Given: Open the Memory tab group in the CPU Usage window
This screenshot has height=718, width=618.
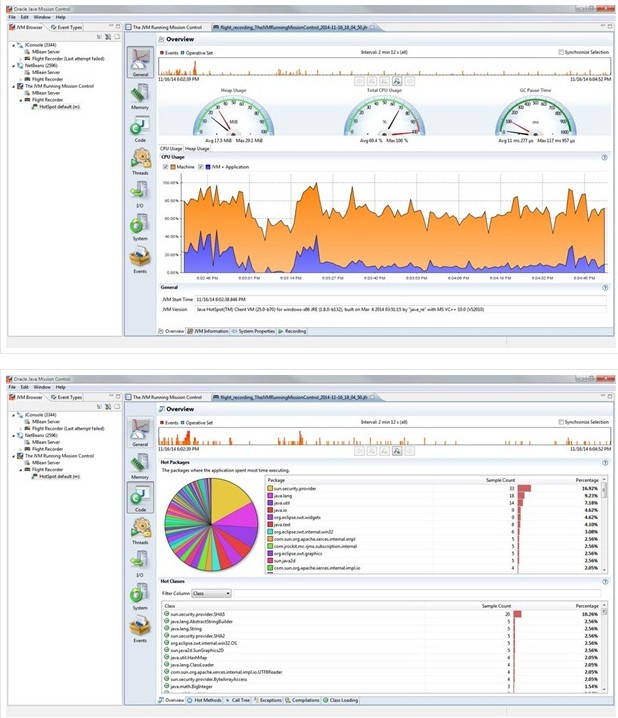Looking at the screenshot, I should 140,97.
